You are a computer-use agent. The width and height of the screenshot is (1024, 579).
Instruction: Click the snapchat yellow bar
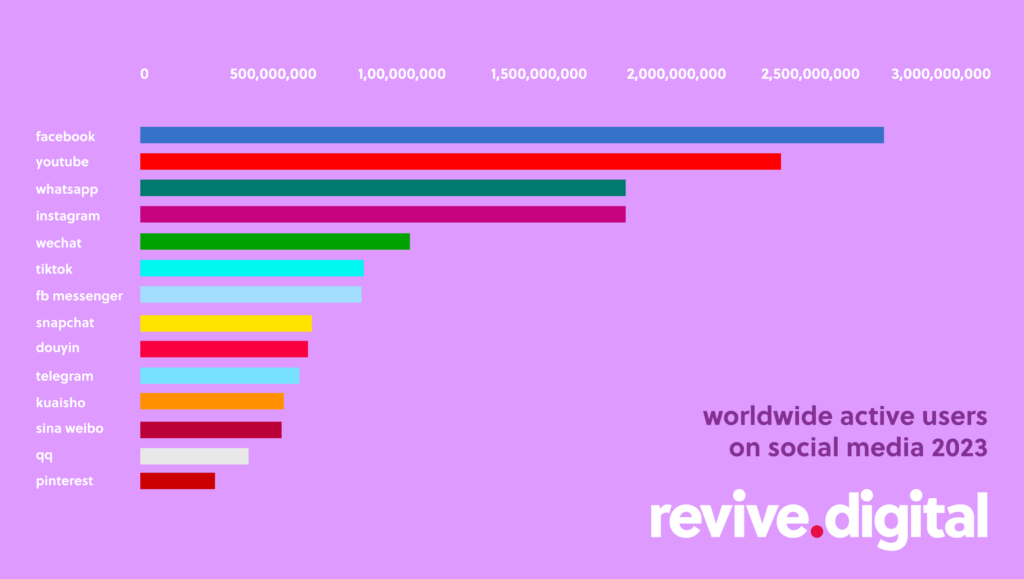(x=226, y=323)
